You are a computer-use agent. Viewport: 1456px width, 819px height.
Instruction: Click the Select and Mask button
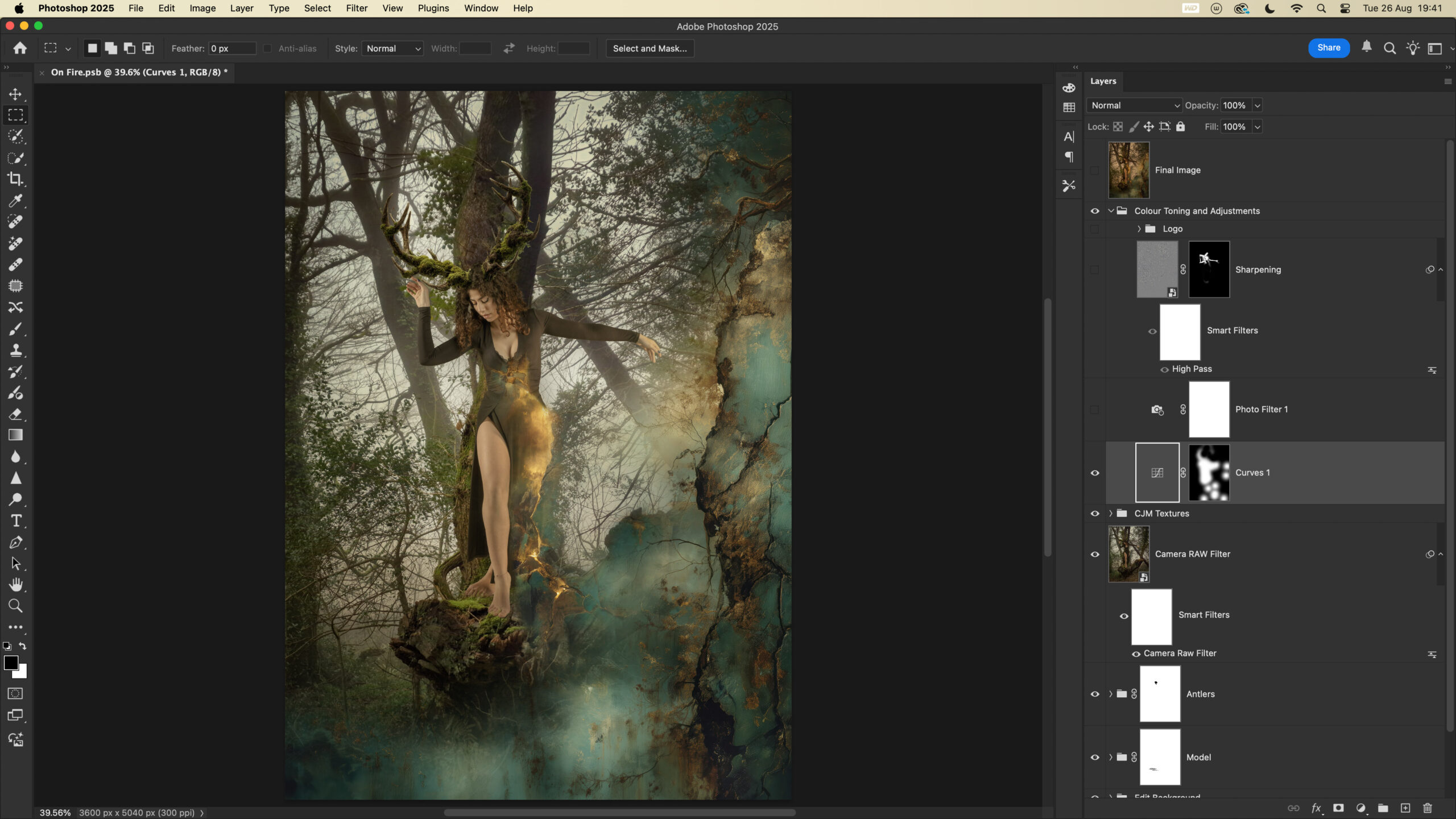coord(650,48)
